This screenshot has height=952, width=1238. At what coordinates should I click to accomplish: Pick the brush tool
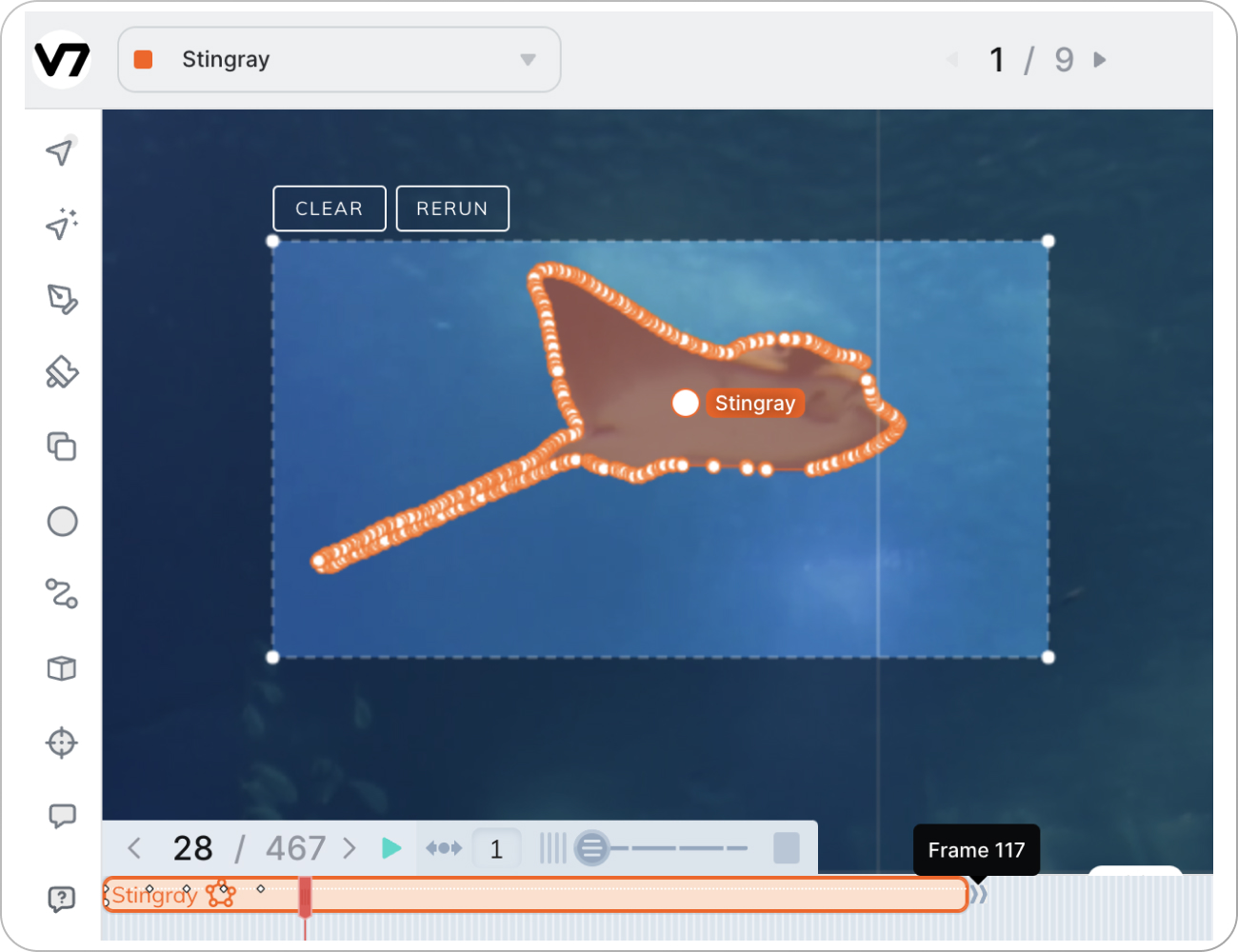pyautogui.click(x=61, y=372)
